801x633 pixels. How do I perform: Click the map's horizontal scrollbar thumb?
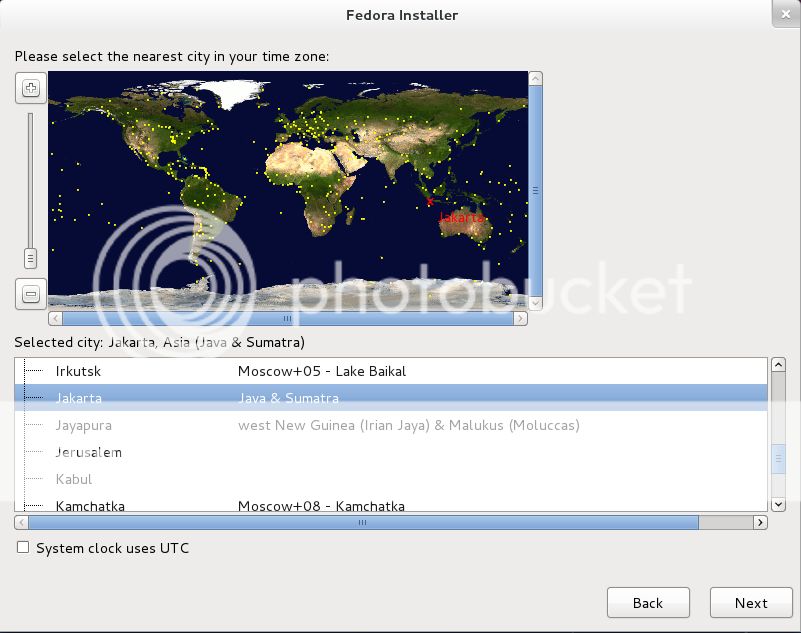point(288,318)
